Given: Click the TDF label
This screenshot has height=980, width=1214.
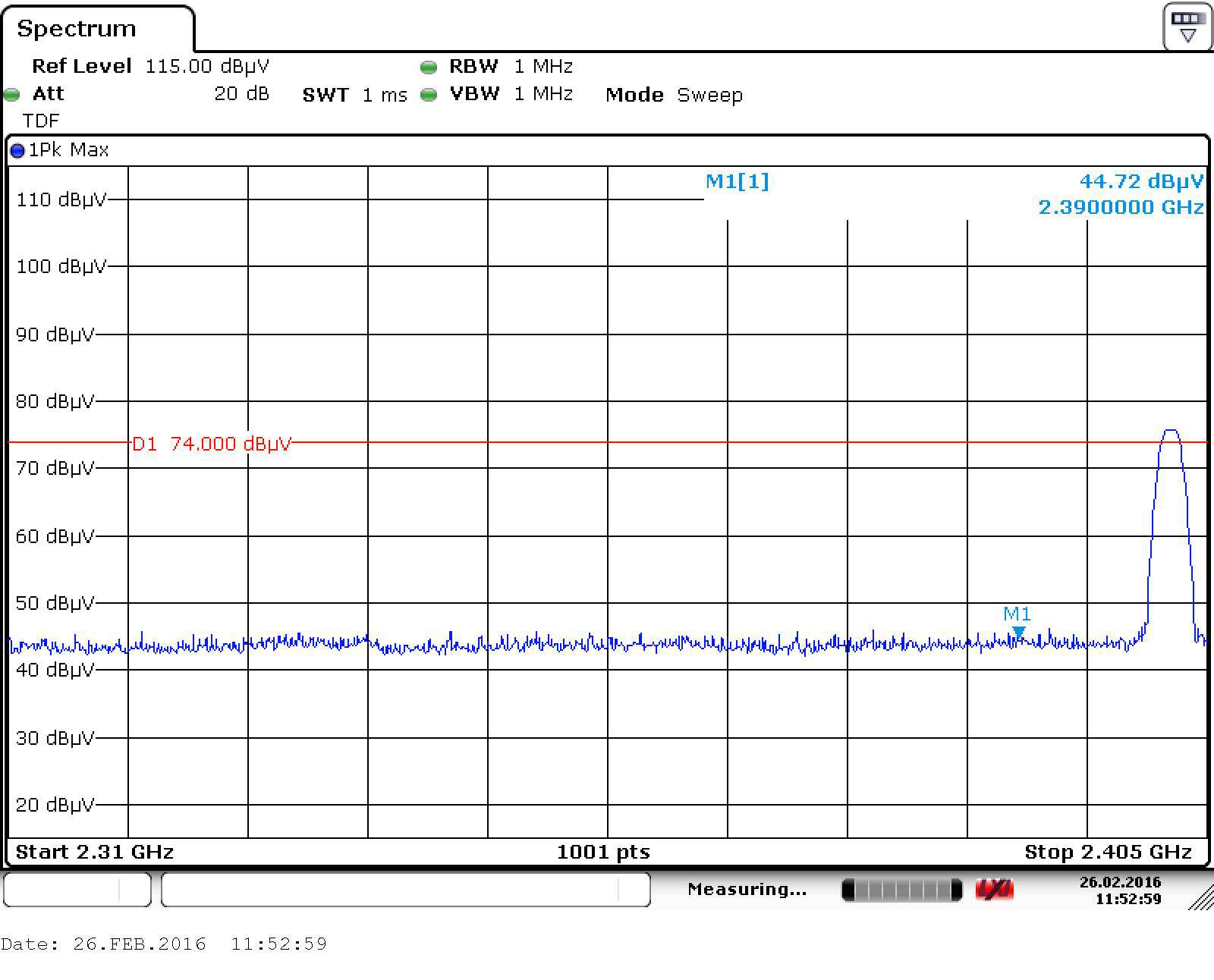Looking at the screenshot, I should click(41, 121).
